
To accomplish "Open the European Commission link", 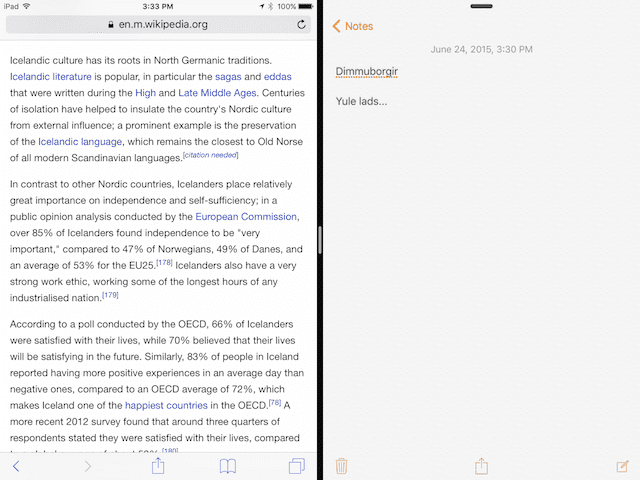I will (x=246, y=216).
